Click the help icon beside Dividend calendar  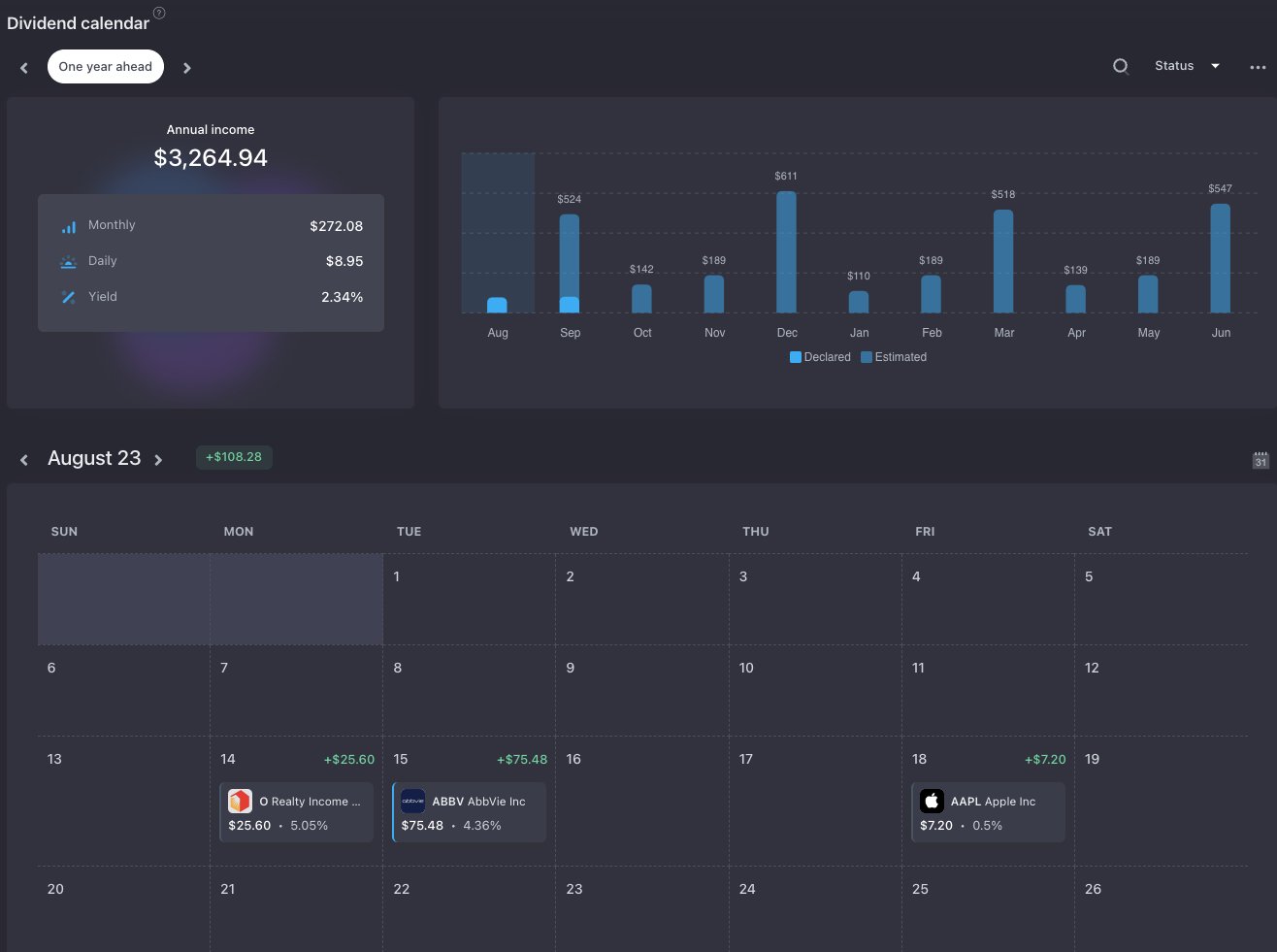tap(159, 13)
